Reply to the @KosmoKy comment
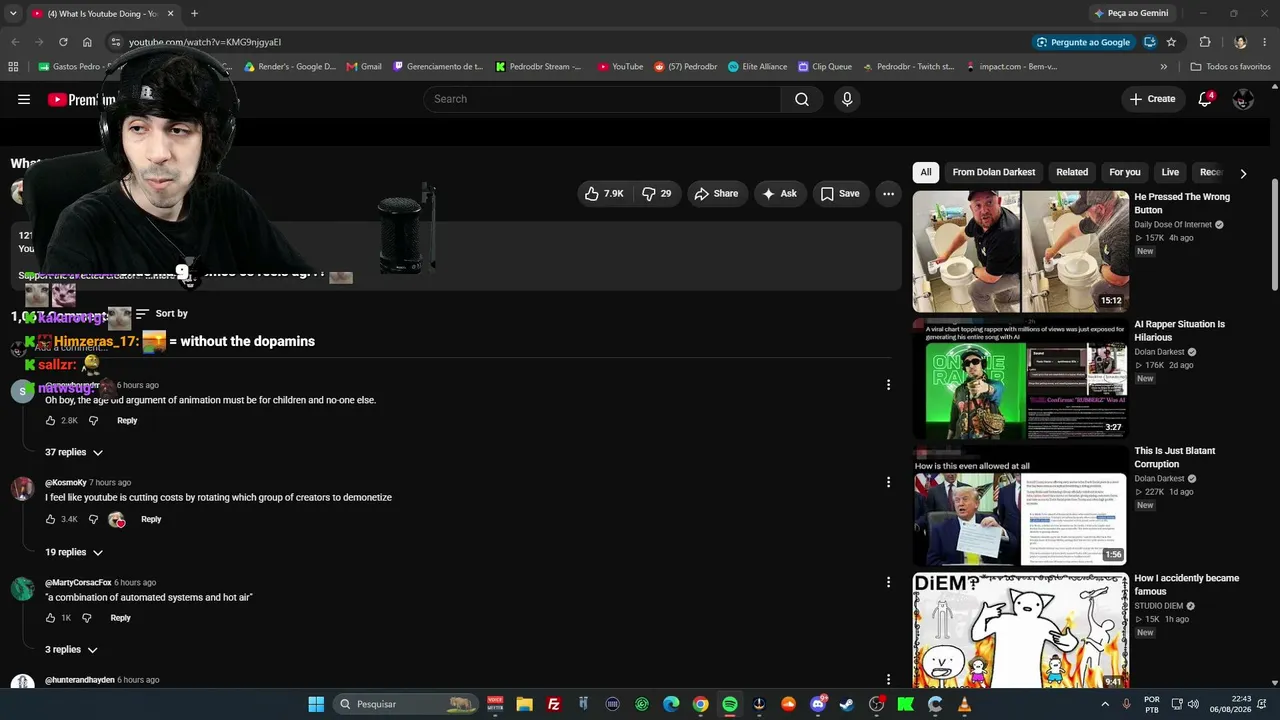1280x720 pixels. [151, 519]
